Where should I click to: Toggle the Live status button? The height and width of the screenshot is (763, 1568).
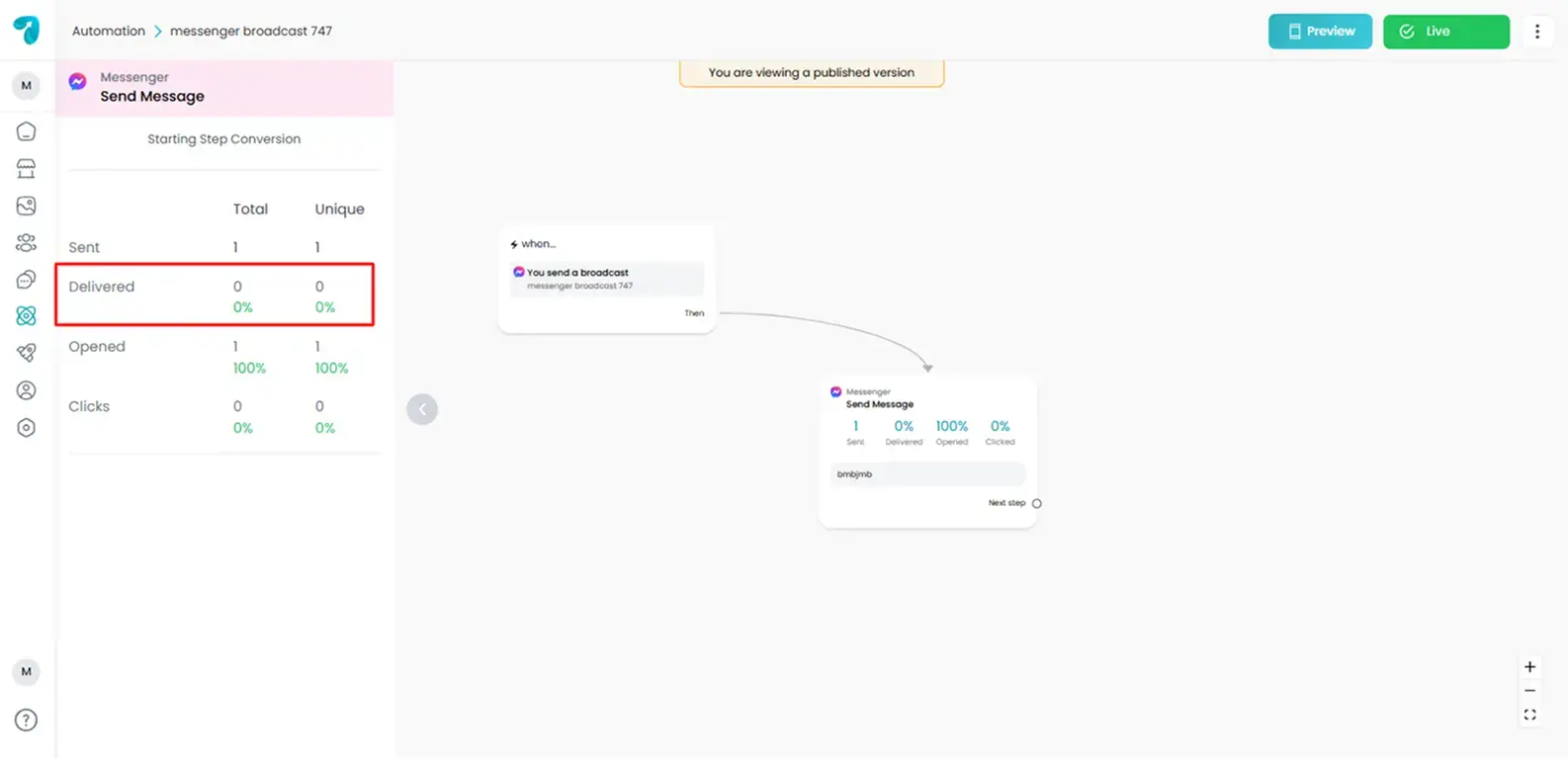pos(1445,32)
